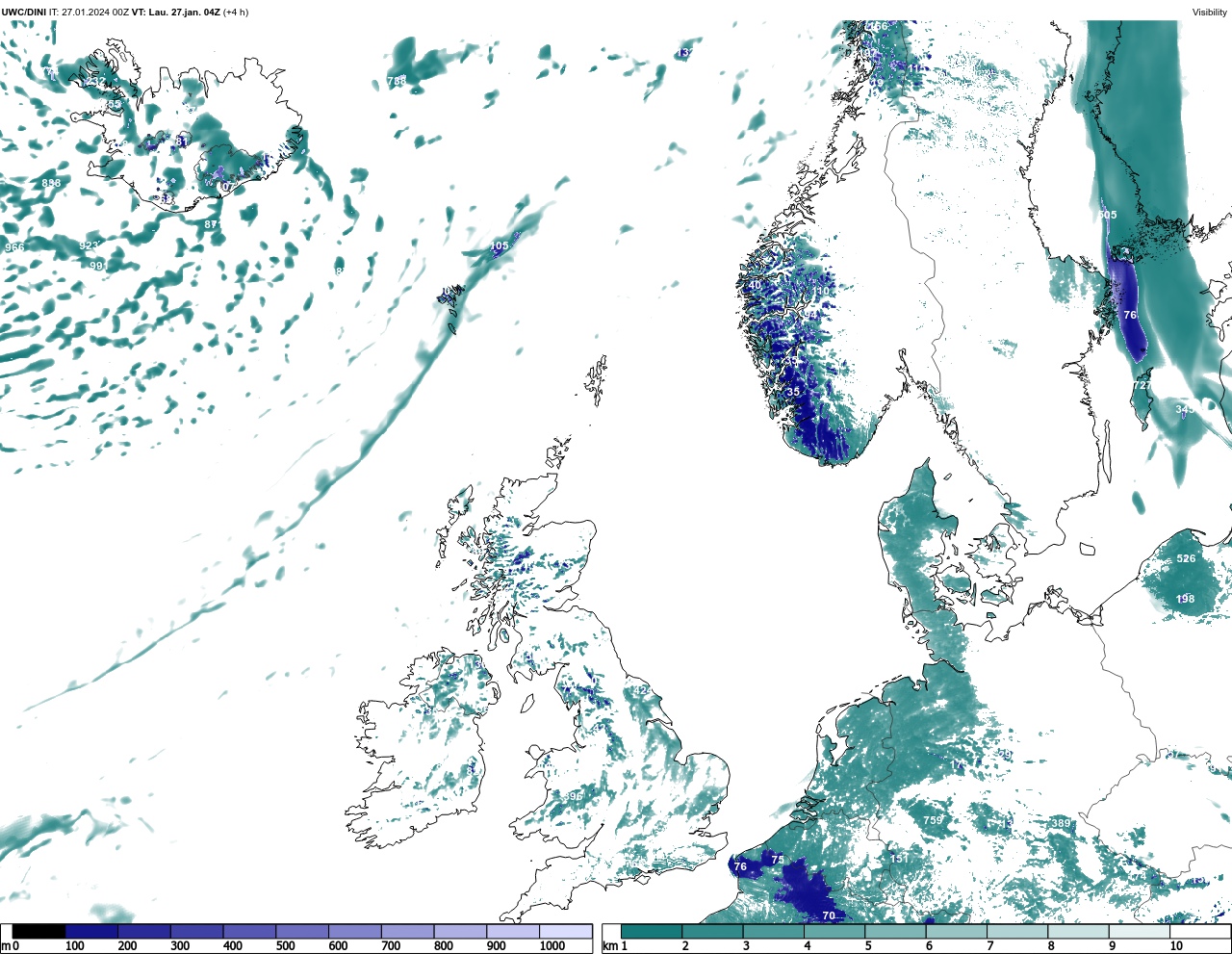Click the 5–6 km legend swatch
The width and height of the screenshot is (1232, 954).
coord(894,931)
